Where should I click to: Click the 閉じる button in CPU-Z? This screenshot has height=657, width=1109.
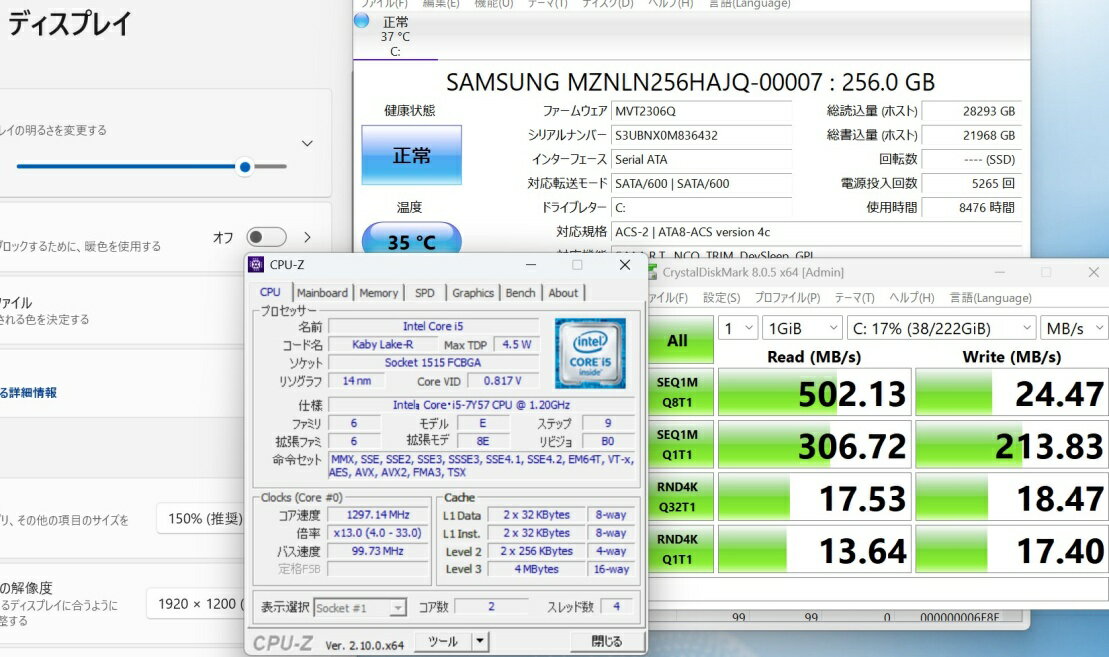click(606, 641)
